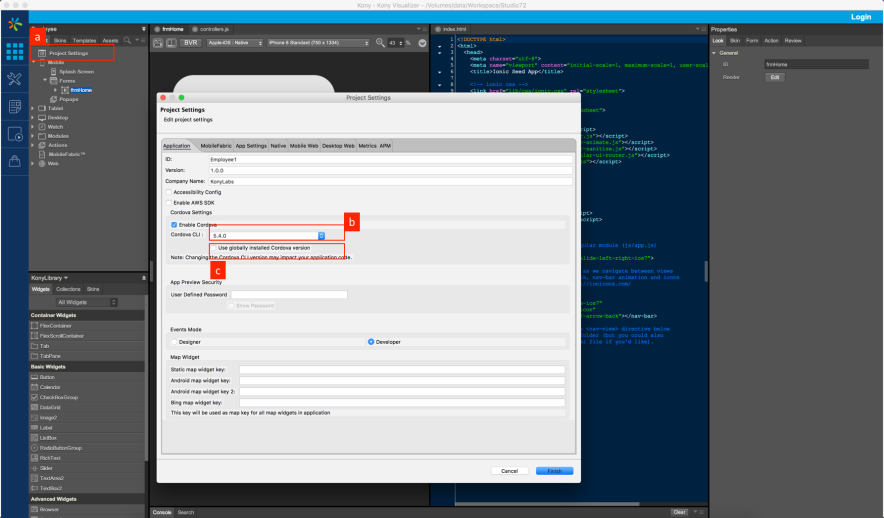
Task: Open the Cordova CLI version dropdown
Action: (x=321, y=236)
